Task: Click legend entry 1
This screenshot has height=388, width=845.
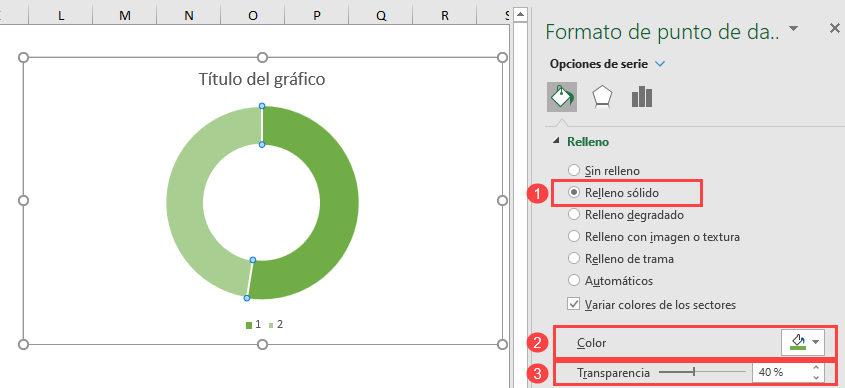Action: 253,324
